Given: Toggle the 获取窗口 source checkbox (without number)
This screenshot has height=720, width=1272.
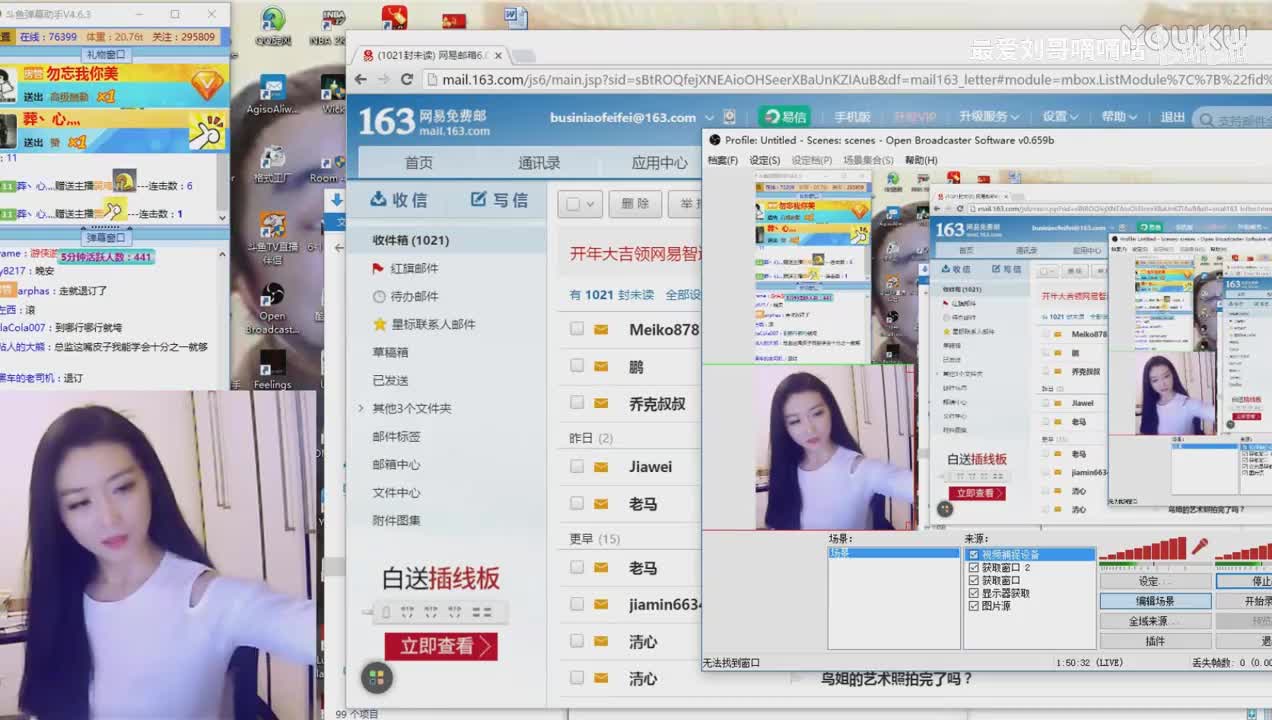Looking at the screenshot, I should [x=974, y=580].
